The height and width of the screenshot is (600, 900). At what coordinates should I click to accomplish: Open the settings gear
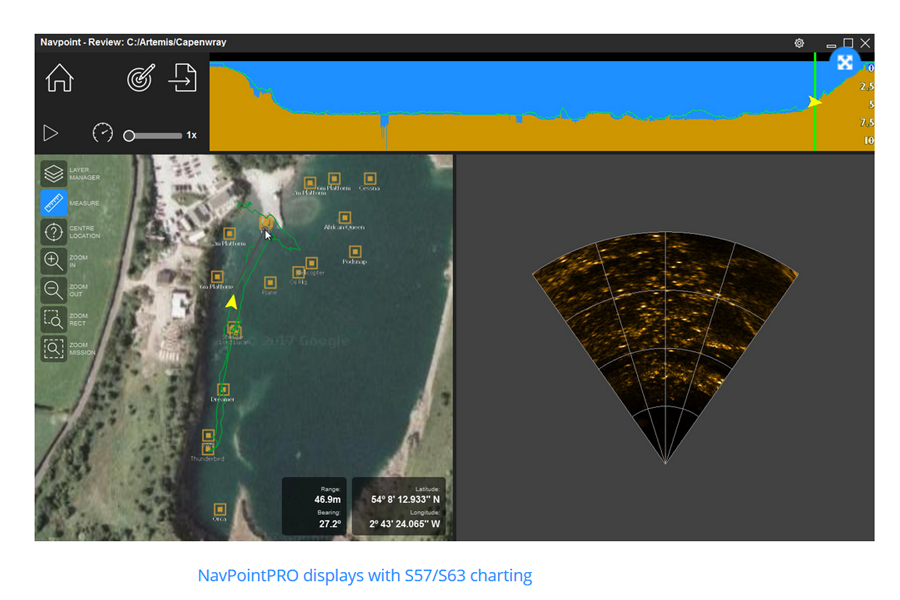pos(799,43)
